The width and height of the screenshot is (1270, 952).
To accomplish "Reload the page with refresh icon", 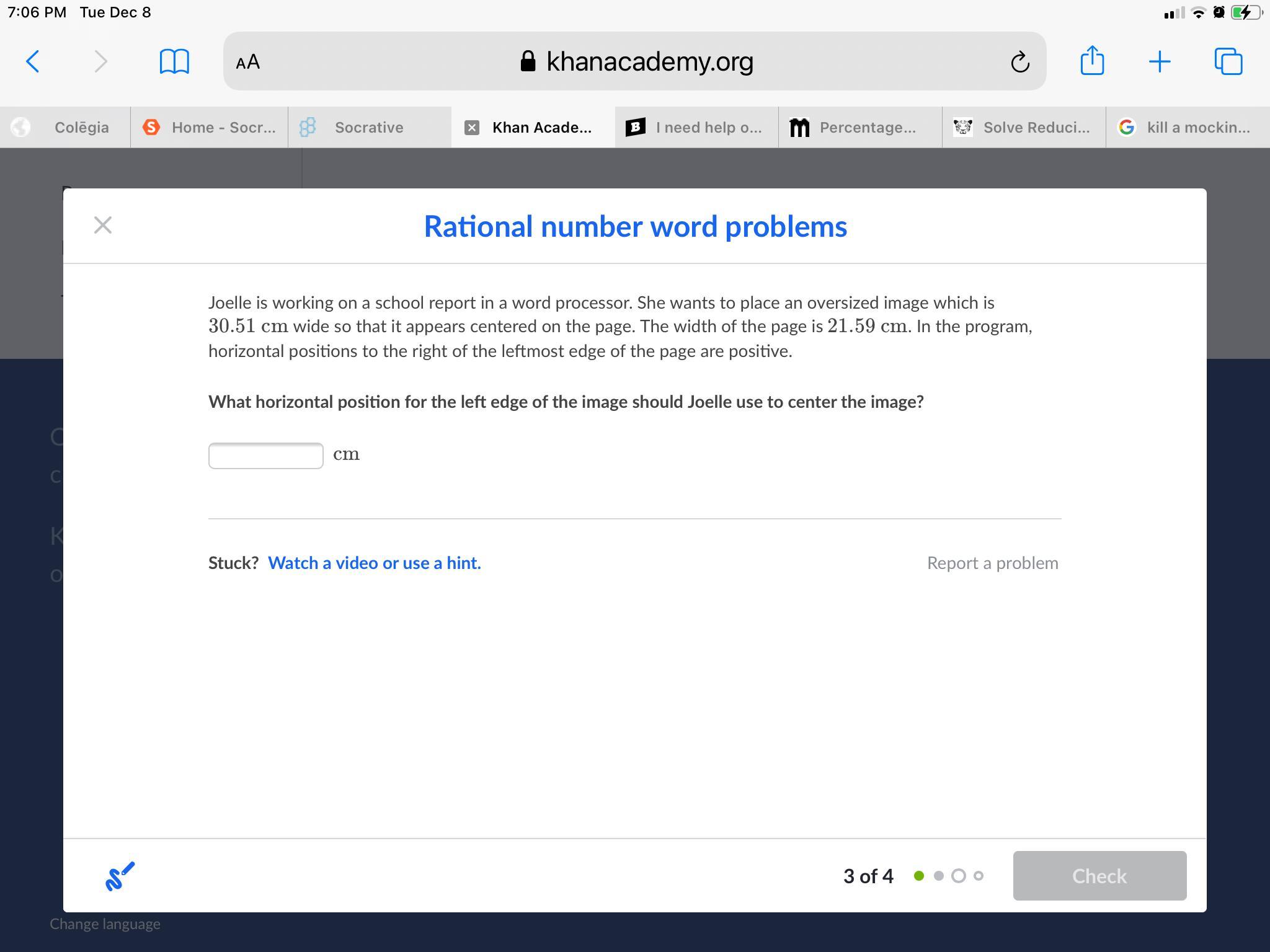I will pos(1020,62).
